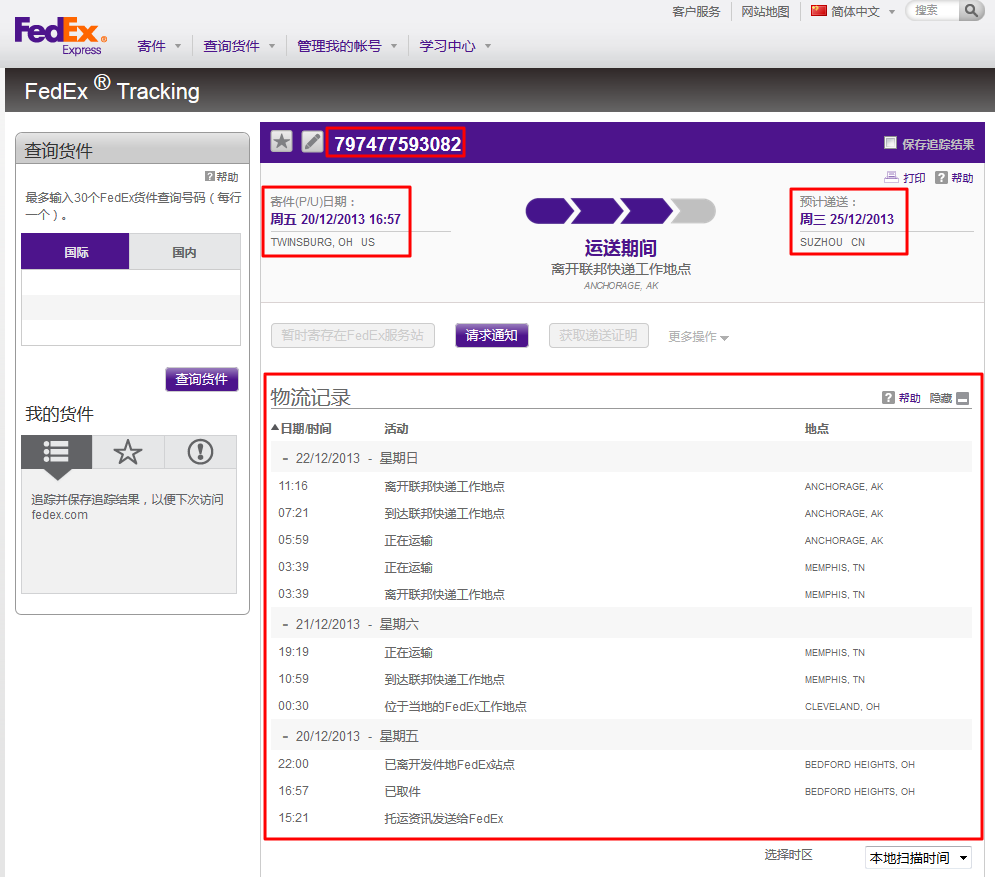Select the 国际 tab

click(x=76, y=252)
